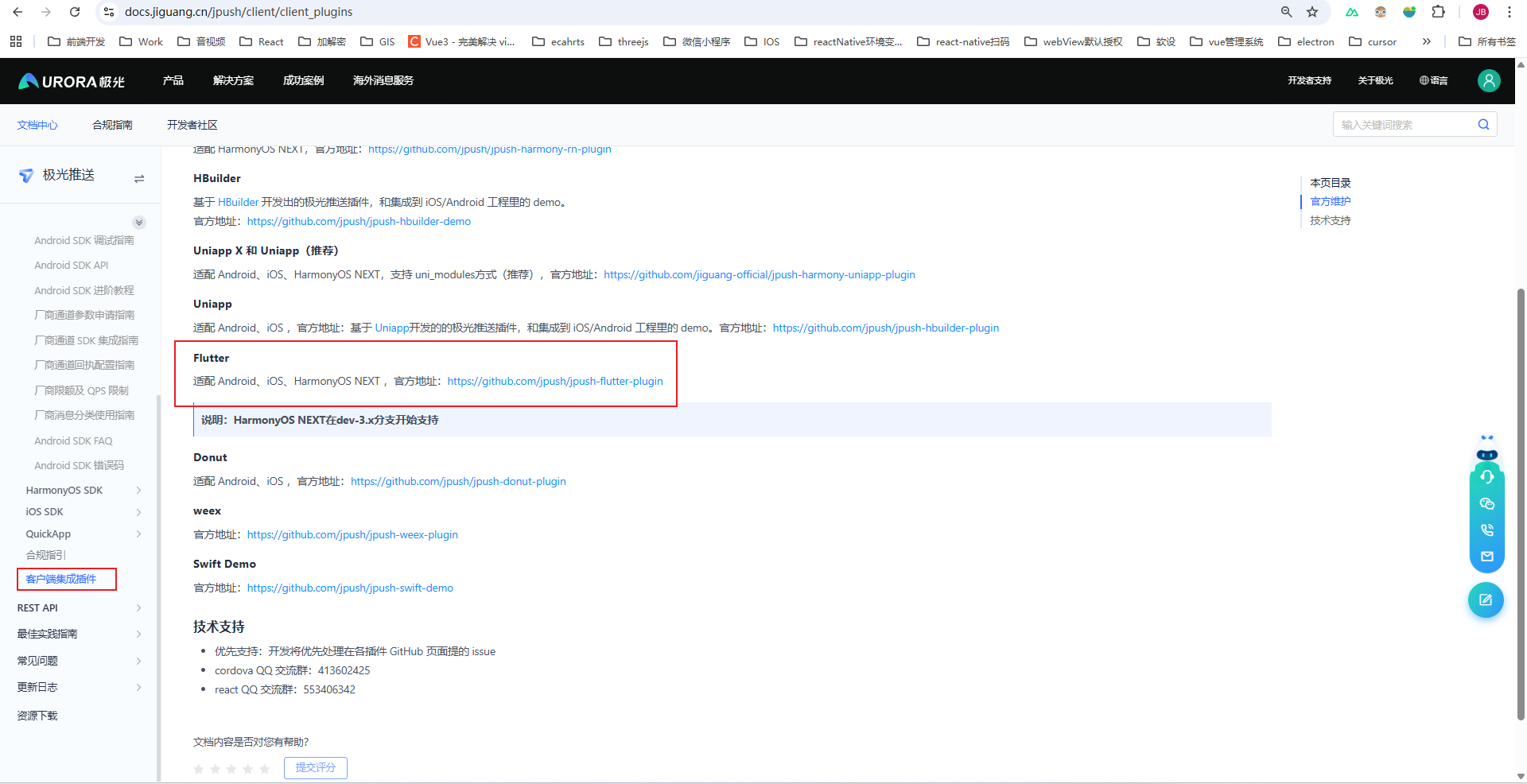Open the jpush-flutter-plugin GitHub link
The image size is (1527, 784).
[555, 381]
